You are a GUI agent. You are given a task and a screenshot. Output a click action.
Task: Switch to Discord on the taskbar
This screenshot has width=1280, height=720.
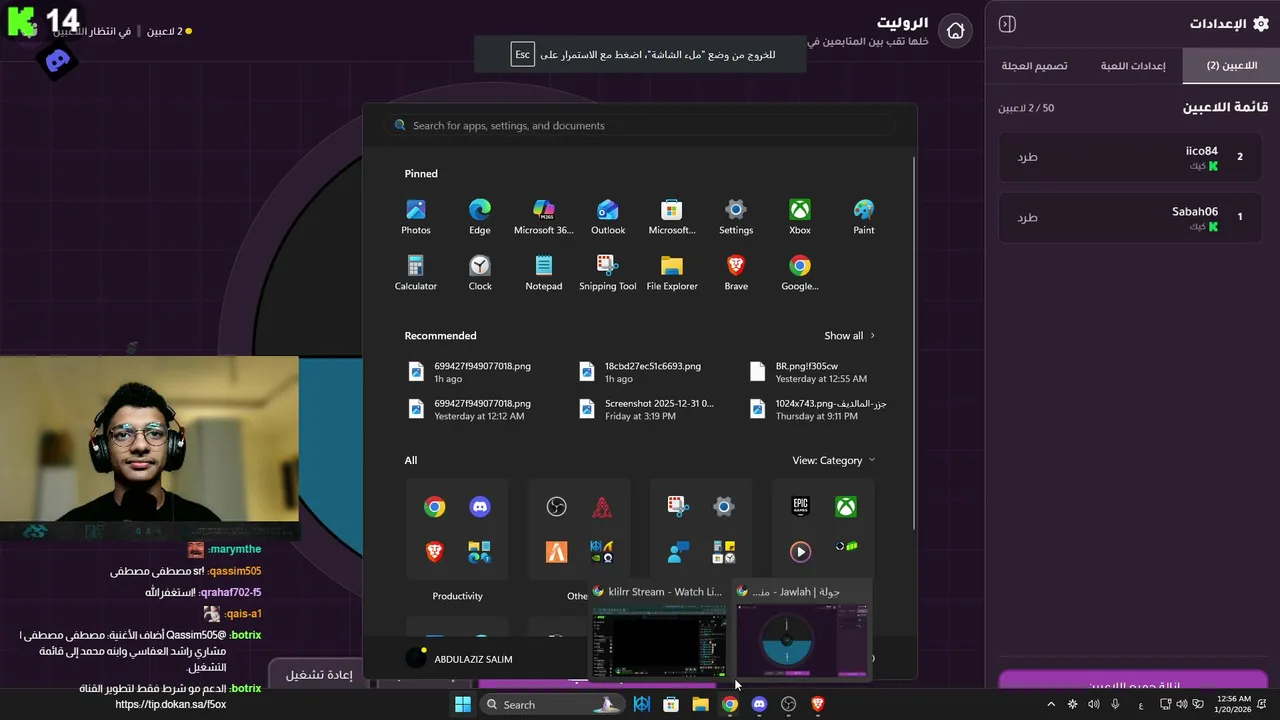[759, 704]
